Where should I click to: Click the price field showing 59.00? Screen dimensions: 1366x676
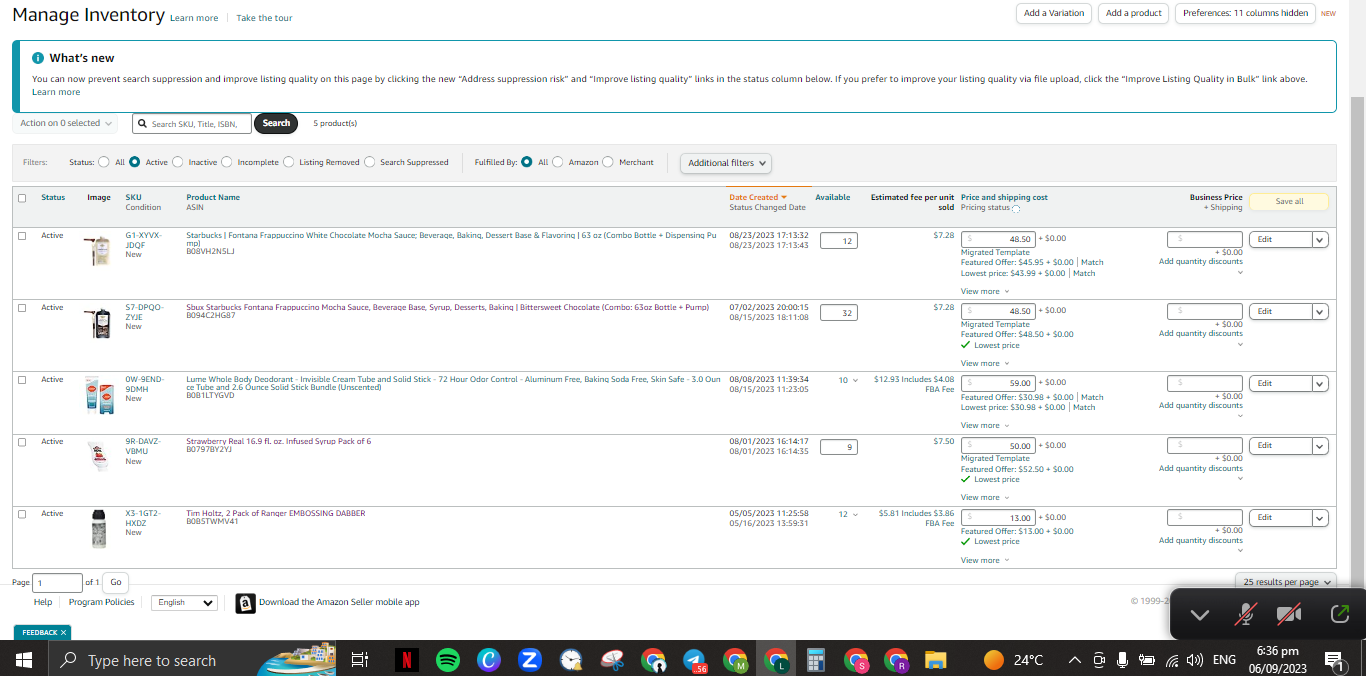click(999, 383)
